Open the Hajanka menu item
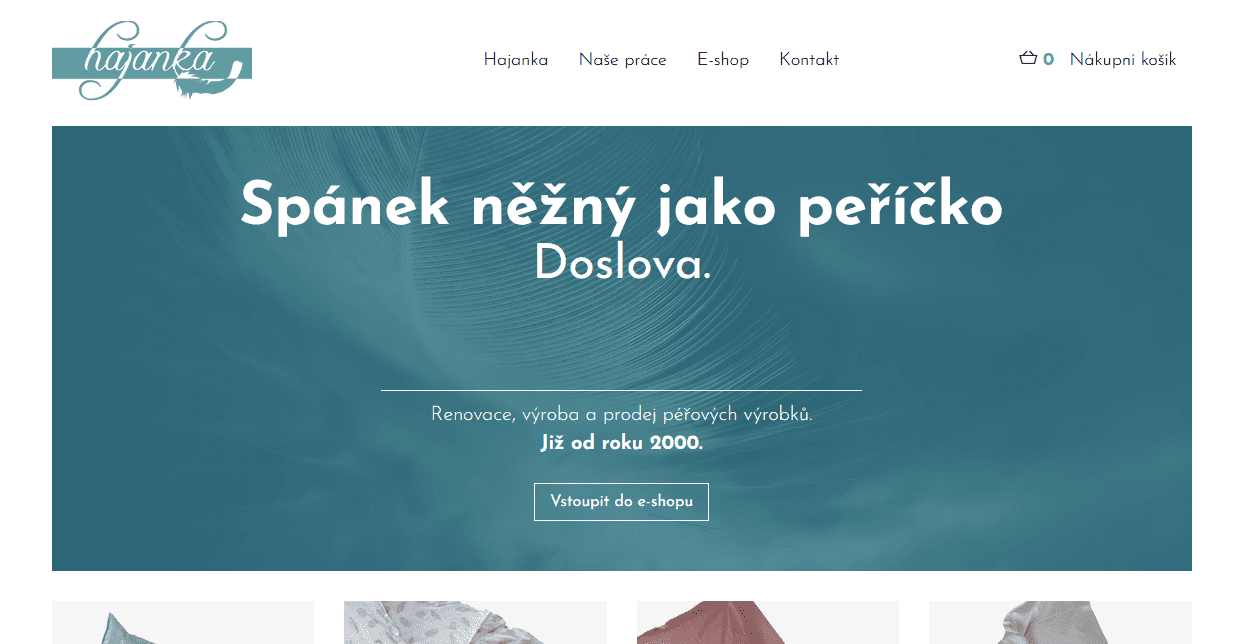Viewport: 1239px width, 644px height. point(516,60)
